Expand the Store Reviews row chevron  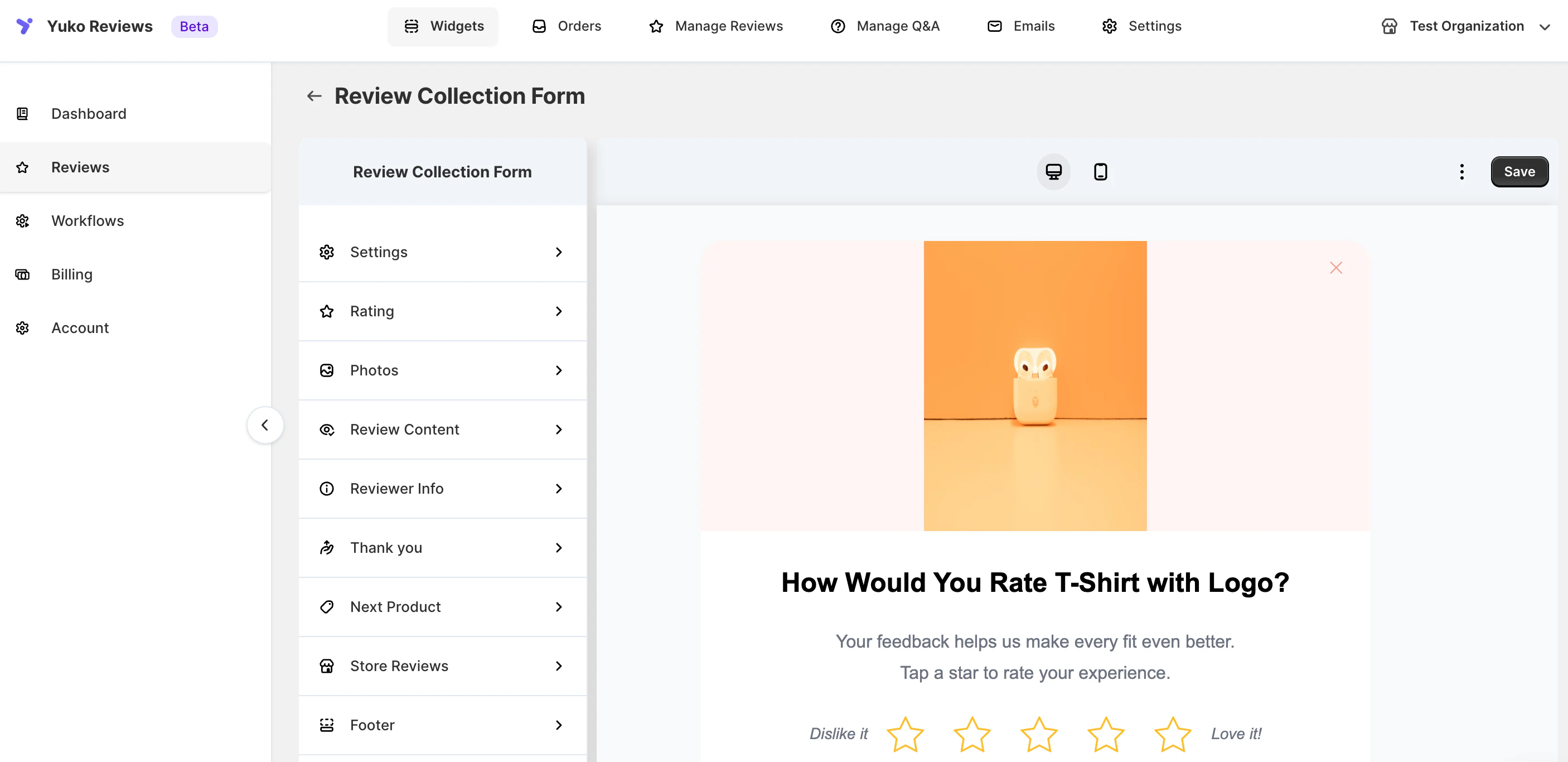tap(559, 665)
